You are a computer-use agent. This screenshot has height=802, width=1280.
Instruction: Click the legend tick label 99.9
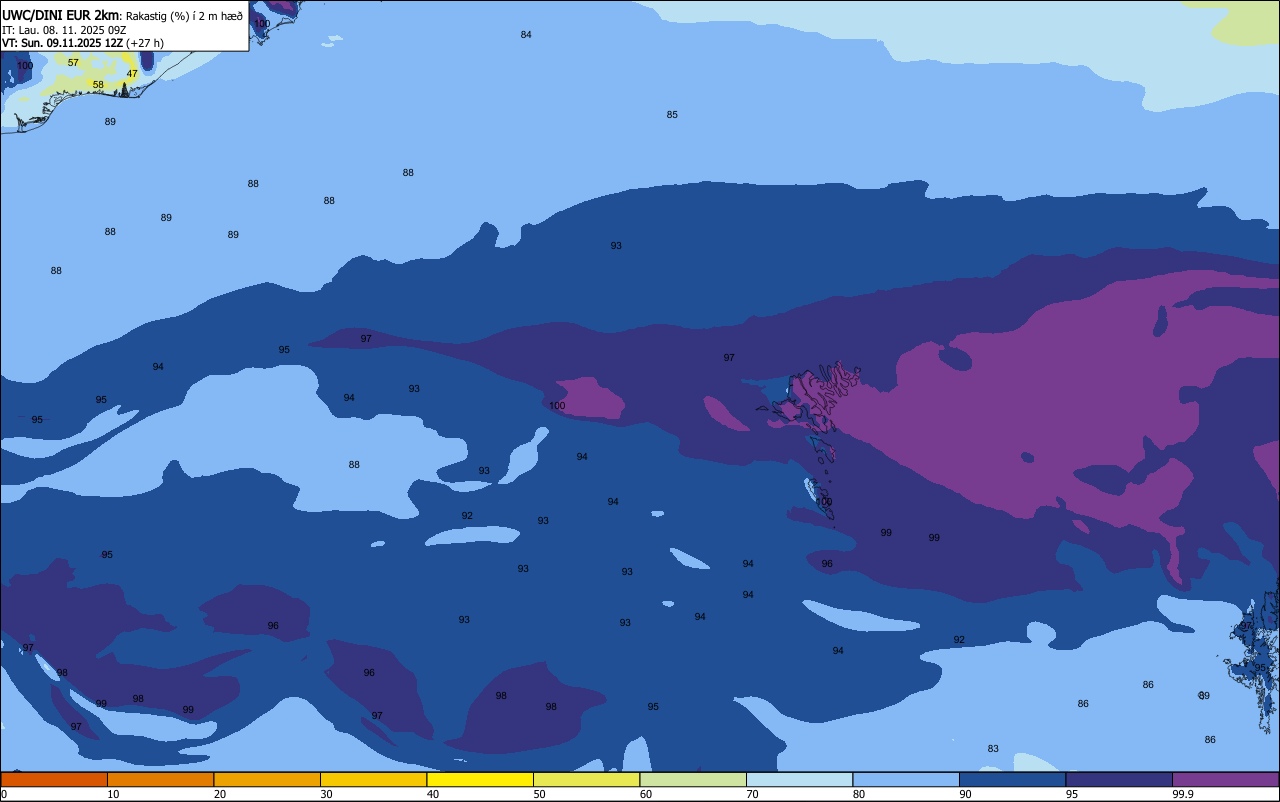(1184, 794)
